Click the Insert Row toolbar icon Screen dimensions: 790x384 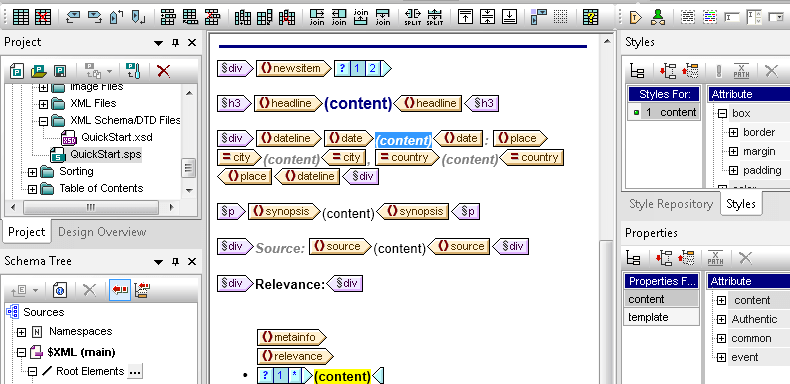tap(168, 17)
